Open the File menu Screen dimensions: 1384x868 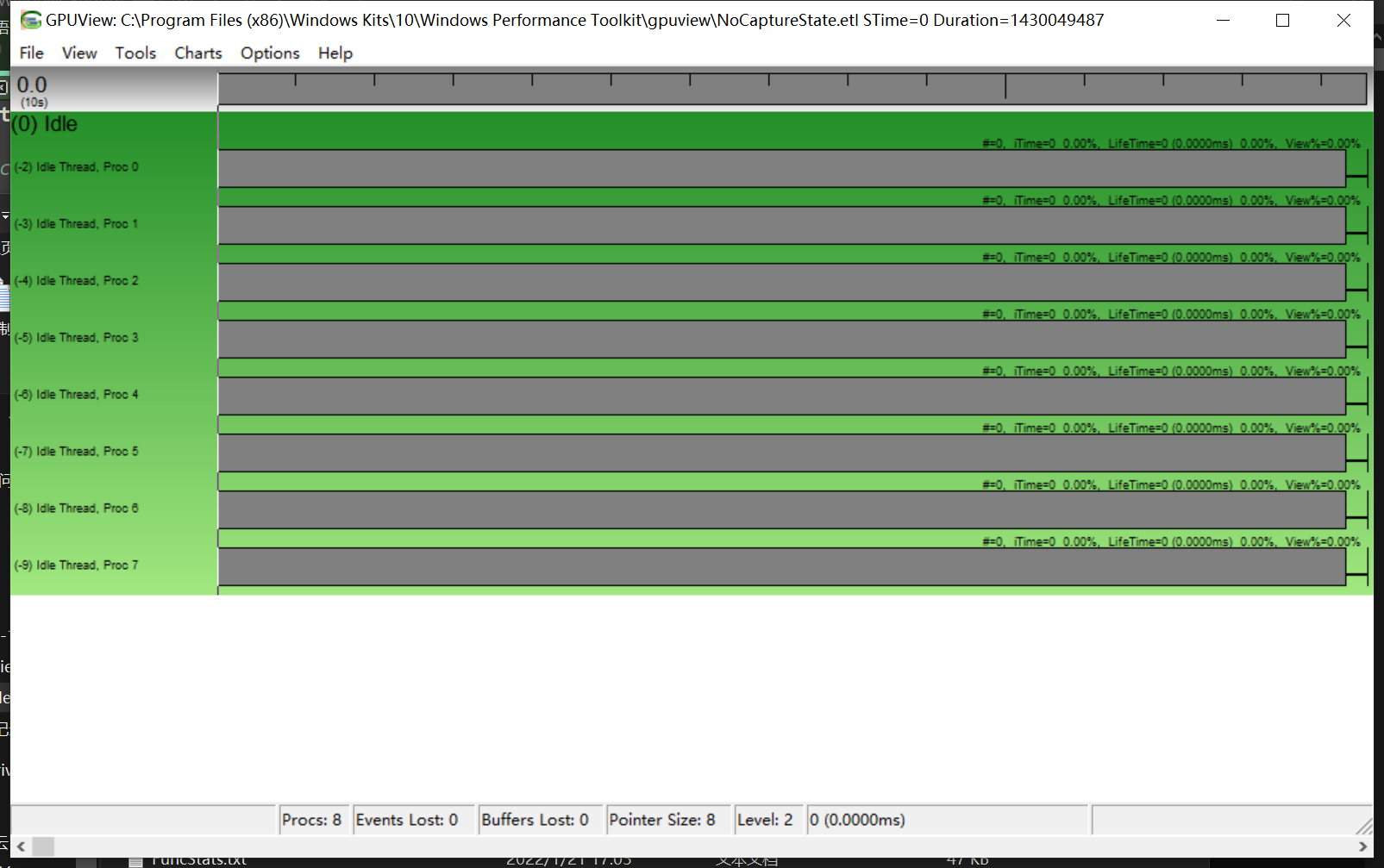(31, 53)
